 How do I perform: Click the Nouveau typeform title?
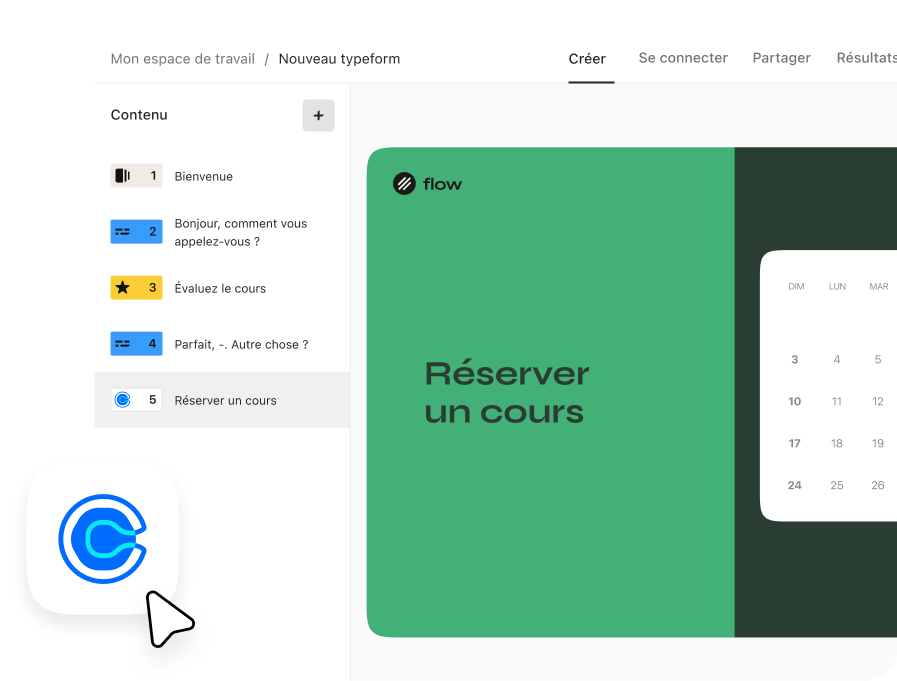coord(339,59)
